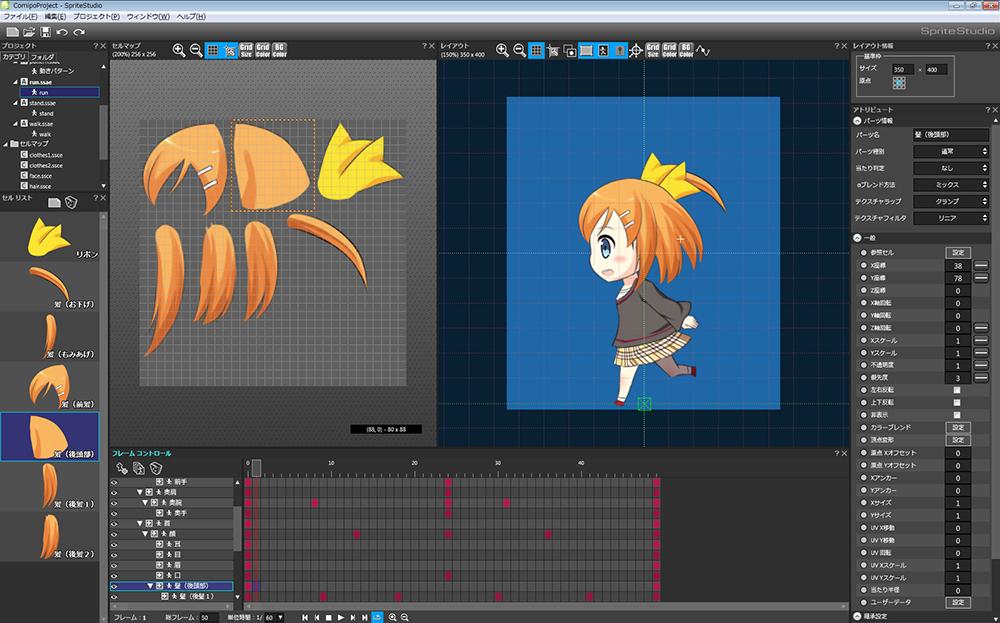Click the play button in playback controls
The image size is (1000, 623).
pos(341,617)
